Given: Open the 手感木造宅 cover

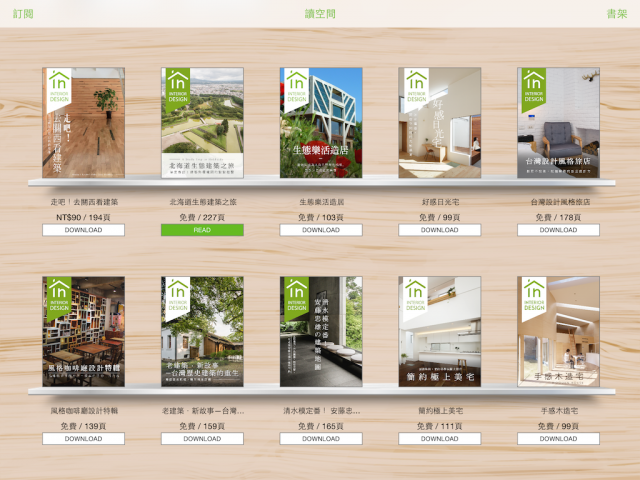Looking at the screenshot, I should tap(558, 331).
